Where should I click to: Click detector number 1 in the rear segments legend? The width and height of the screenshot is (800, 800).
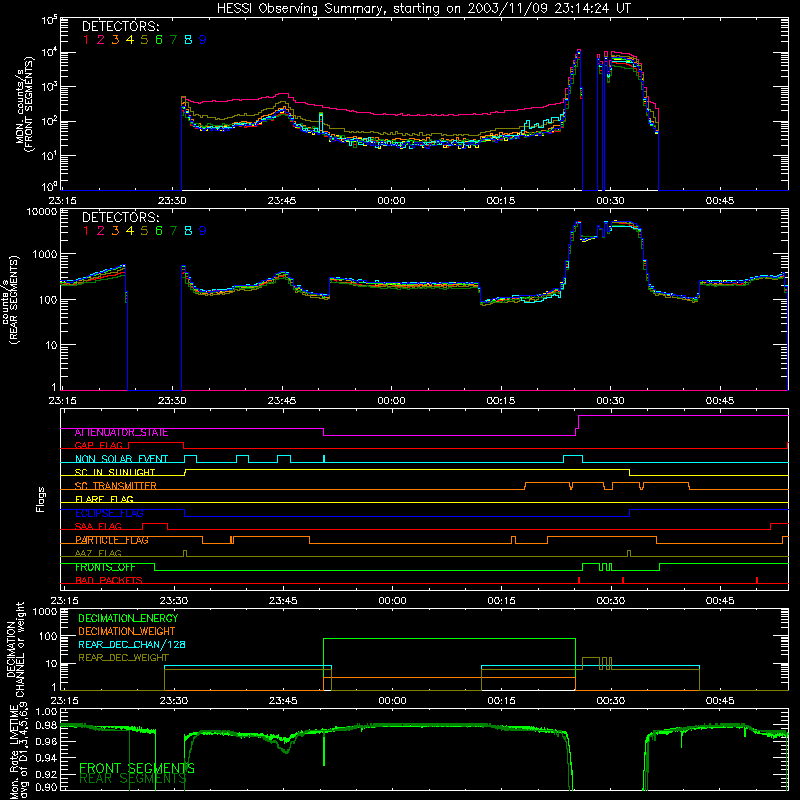[86, 231]
